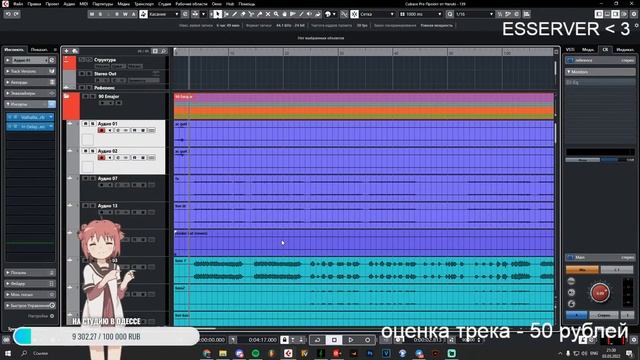Select the Erase tool
The height and width of the screenshot is (360, 640).
tap(243, 14)
